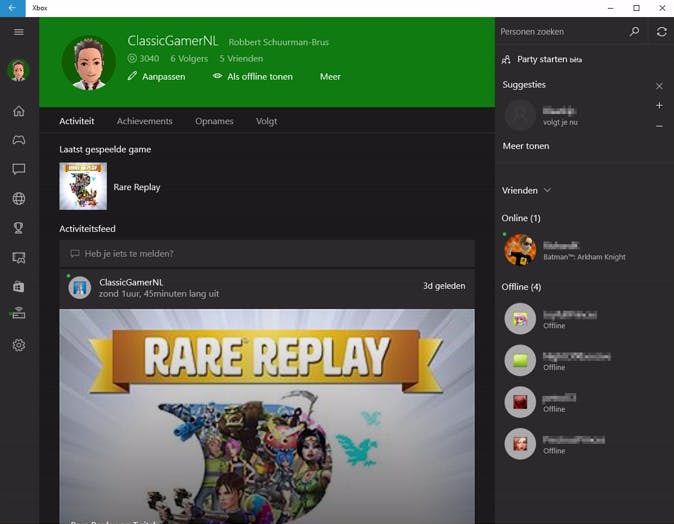
Task: Open the Meer menu in the profile header
Action: pos(330,77)
